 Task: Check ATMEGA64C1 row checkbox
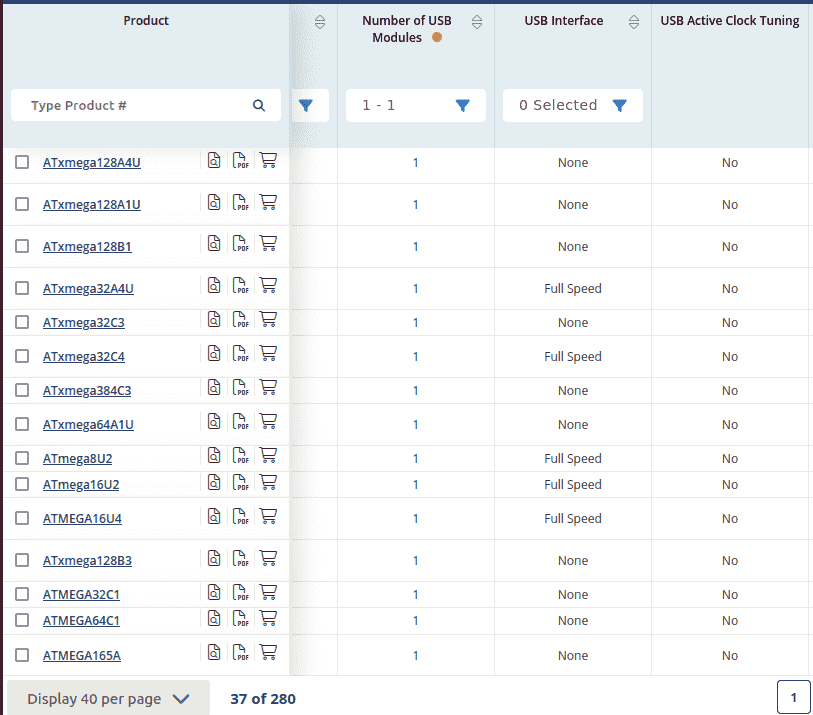(x=22, y=620)
